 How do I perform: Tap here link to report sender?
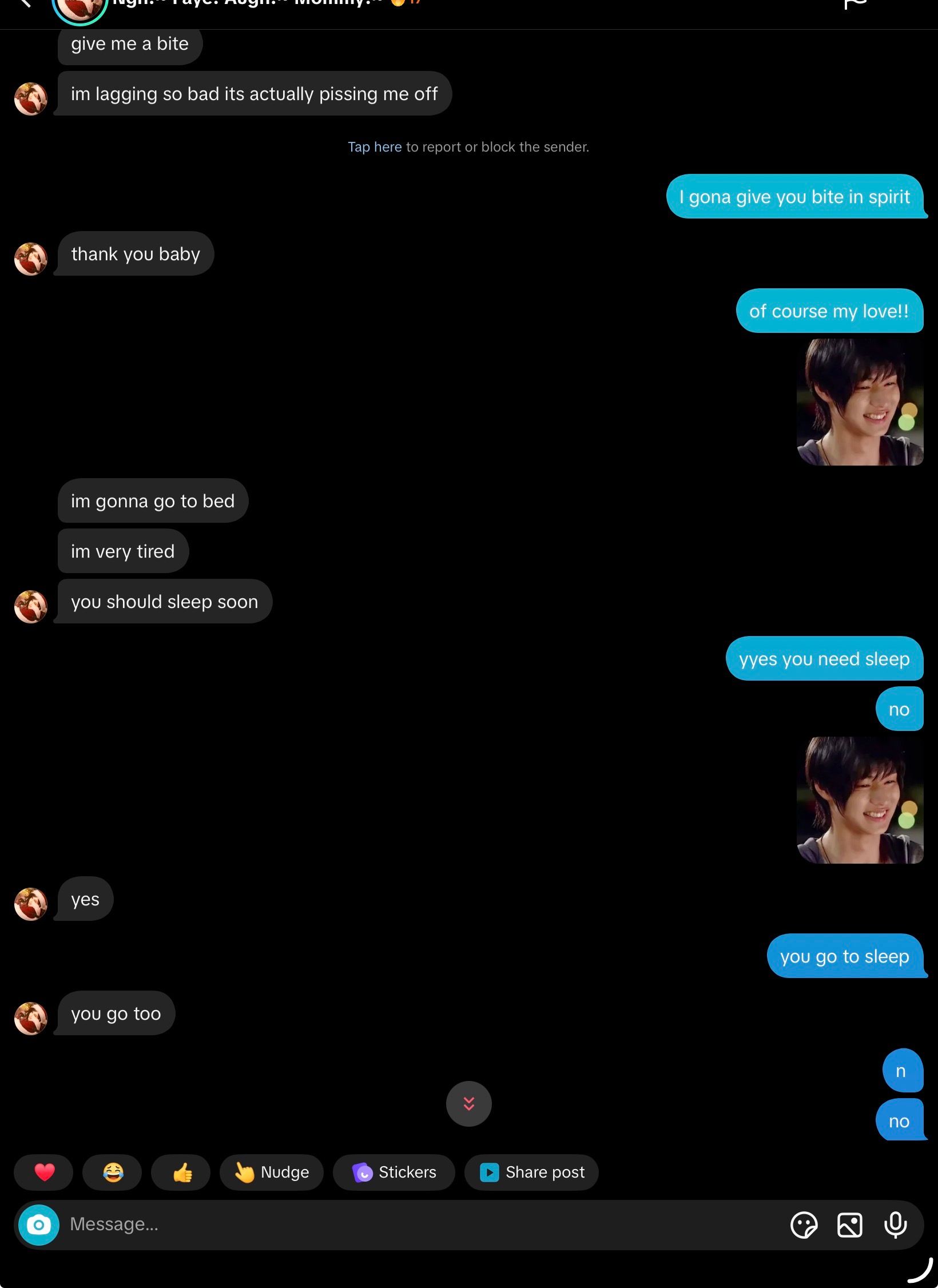[x=375, y=147]
